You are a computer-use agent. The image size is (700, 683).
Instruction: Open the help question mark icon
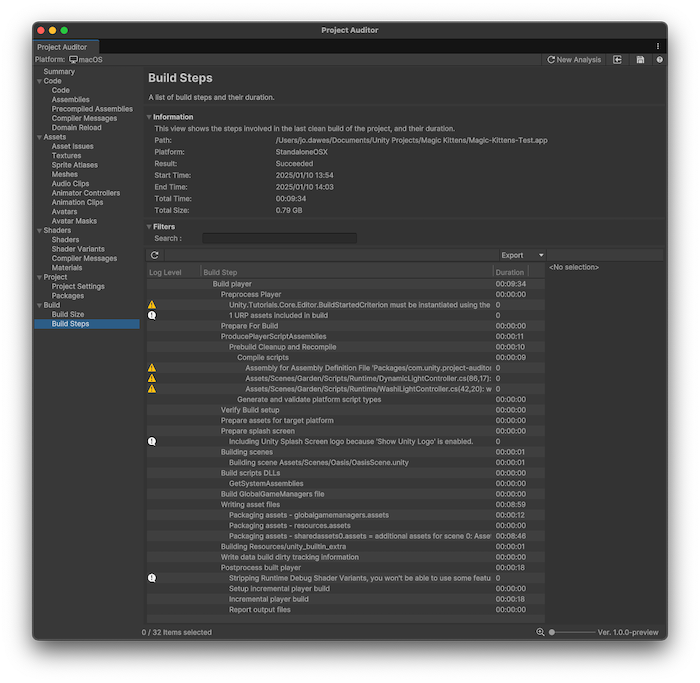659,60
